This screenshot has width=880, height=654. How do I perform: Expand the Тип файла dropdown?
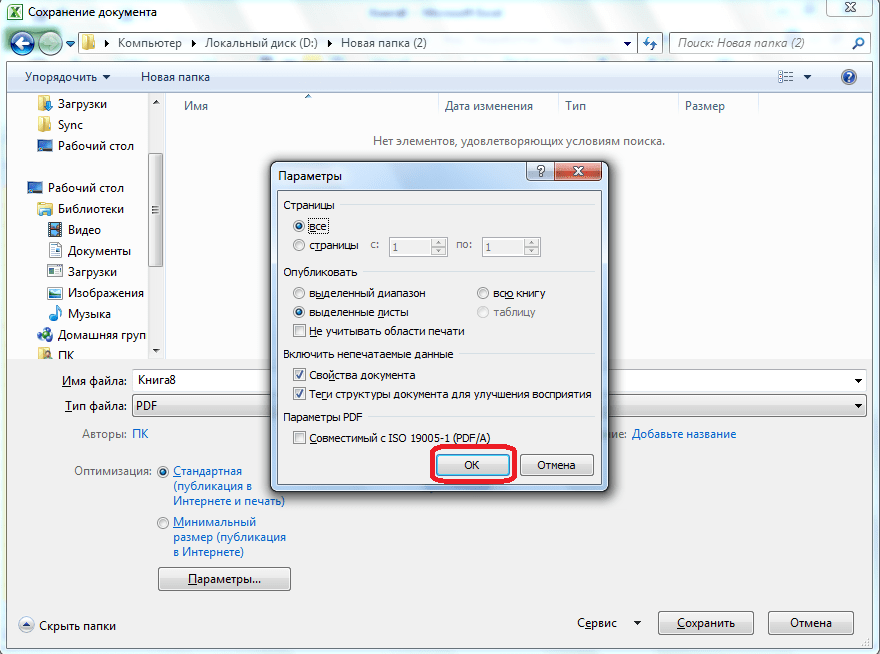click(858, 406)
